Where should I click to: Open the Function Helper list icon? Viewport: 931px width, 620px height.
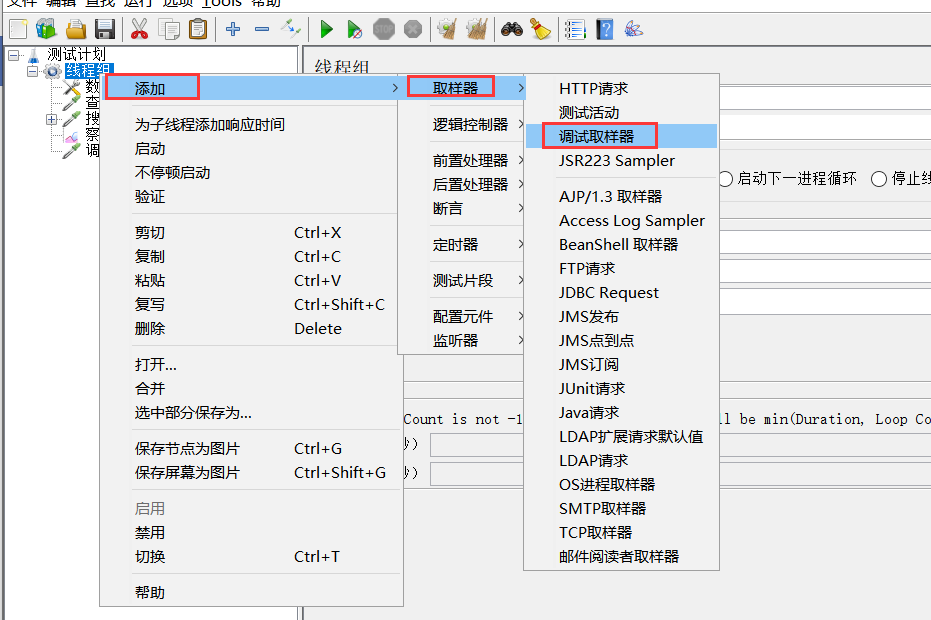[575, 29]
